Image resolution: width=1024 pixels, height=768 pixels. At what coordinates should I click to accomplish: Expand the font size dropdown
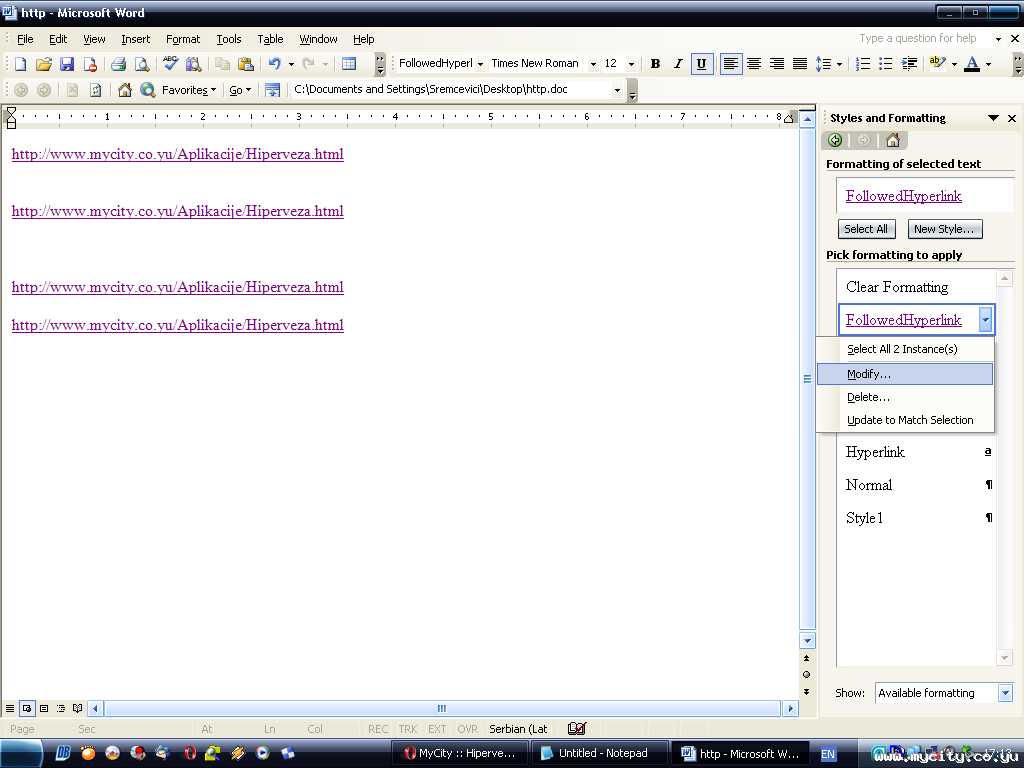tap(631, 64)
